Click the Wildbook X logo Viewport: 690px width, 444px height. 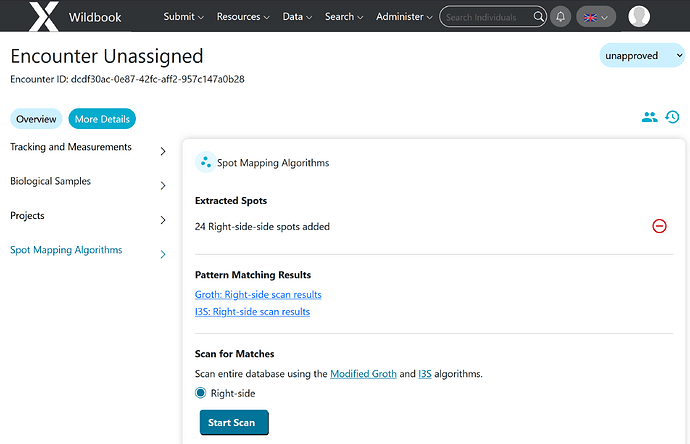(44, 16)
